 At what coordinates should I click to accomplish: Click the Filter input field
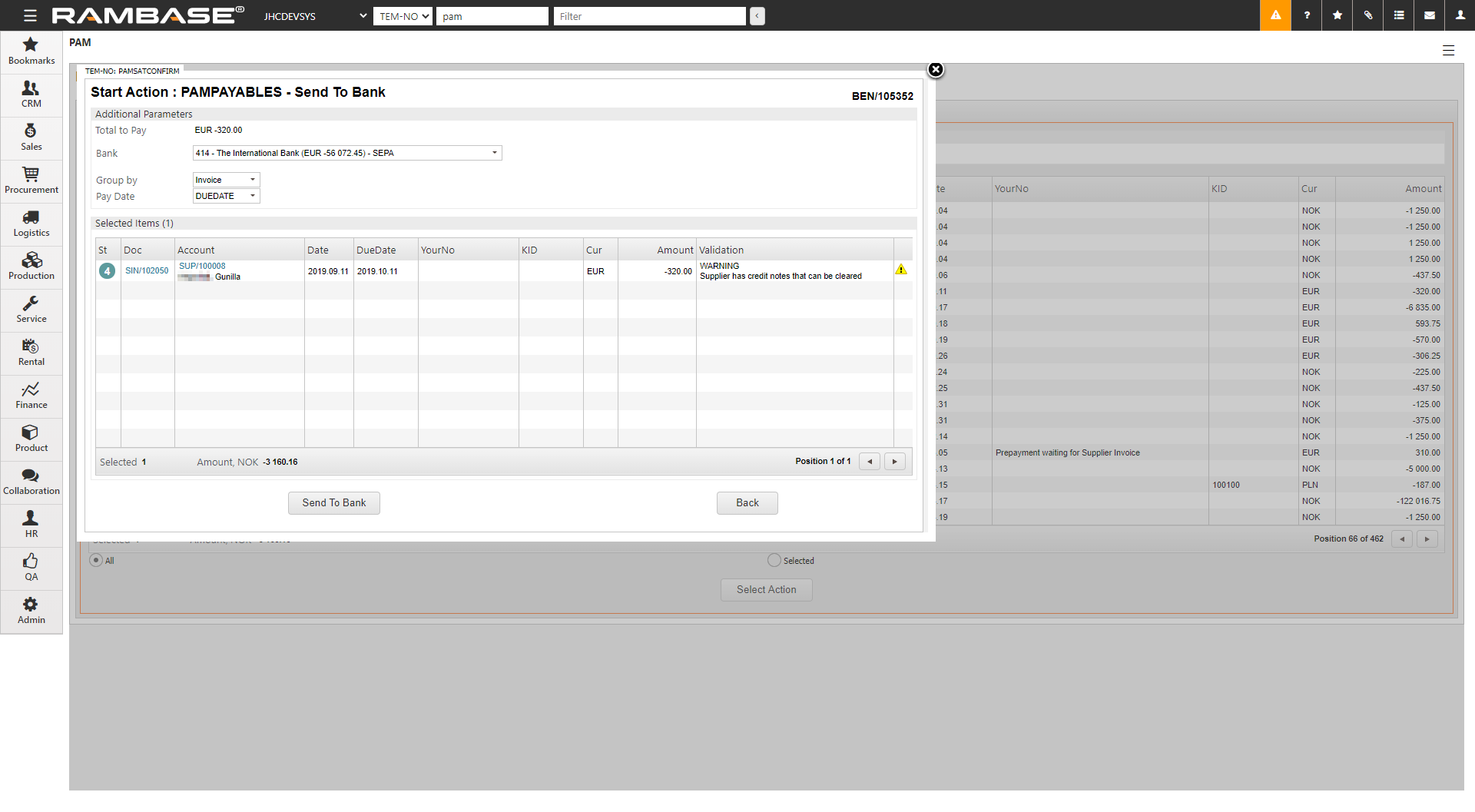click(649, 16)
